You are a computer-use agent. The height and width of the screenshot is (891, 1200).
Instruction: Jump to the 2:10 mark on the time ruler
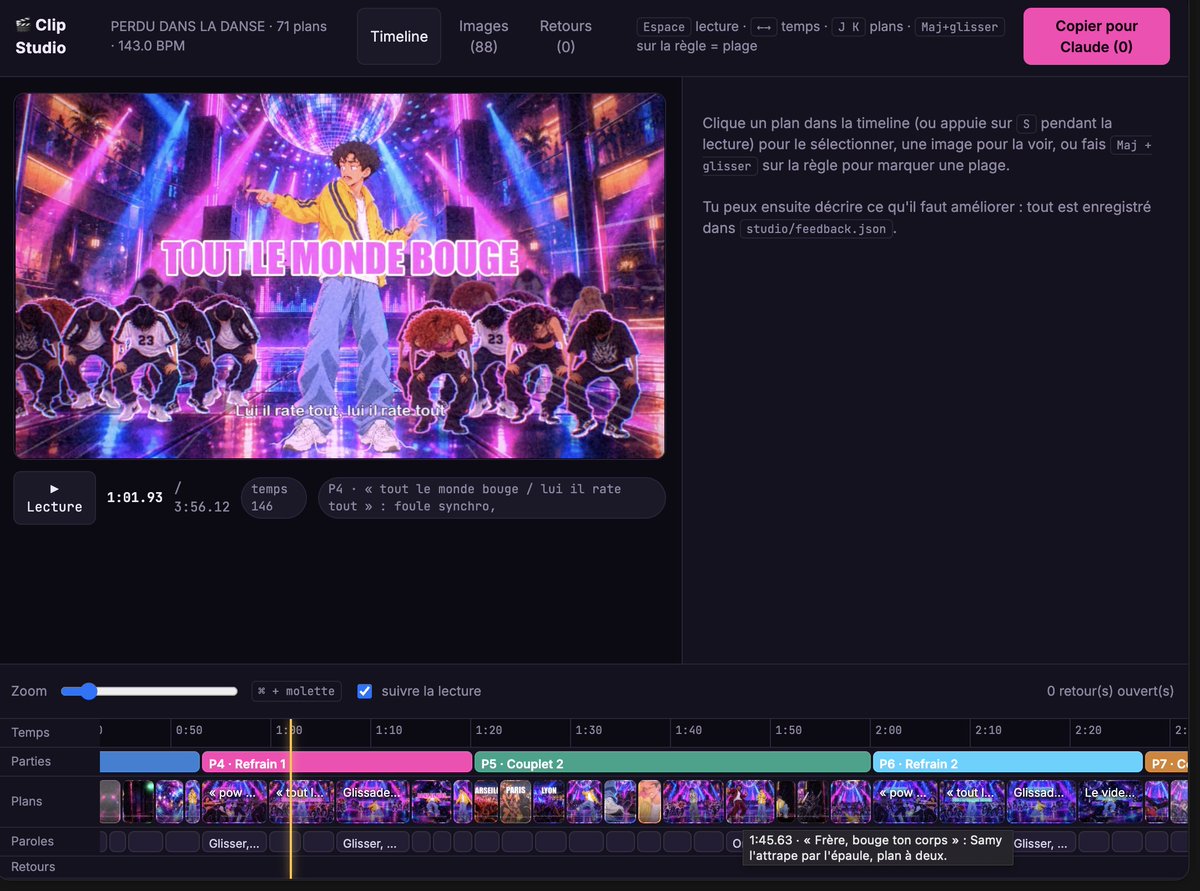pos(988,731)
